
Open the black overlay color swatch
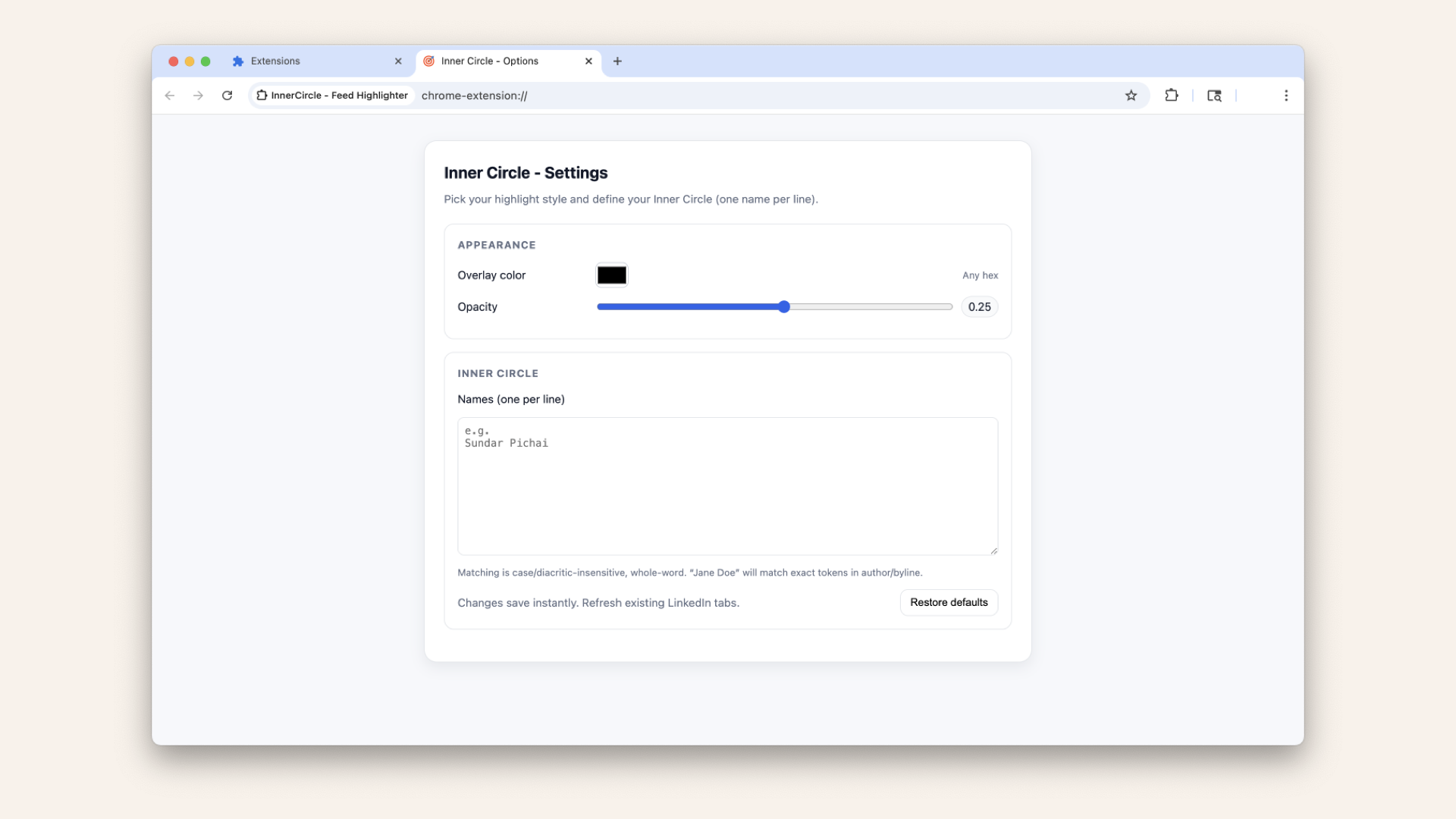pos(612,275)
